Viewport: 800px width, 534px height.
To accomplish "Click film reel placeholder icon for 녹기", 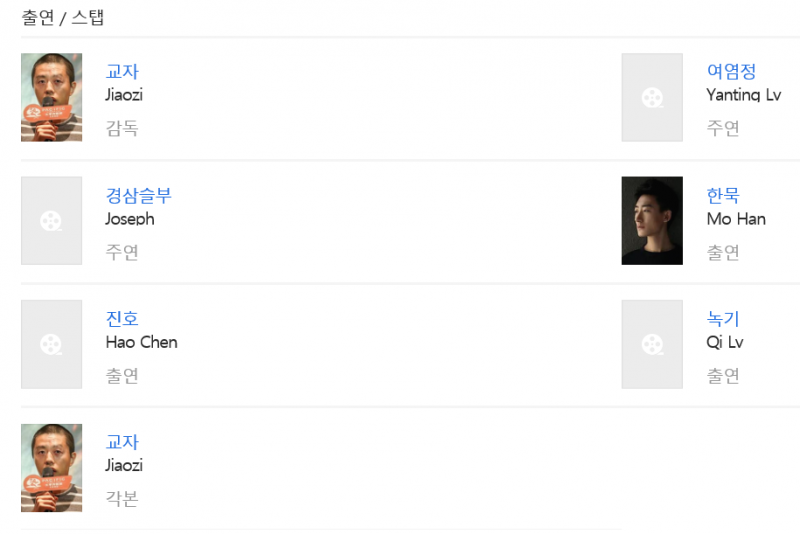I will (652, 344).
